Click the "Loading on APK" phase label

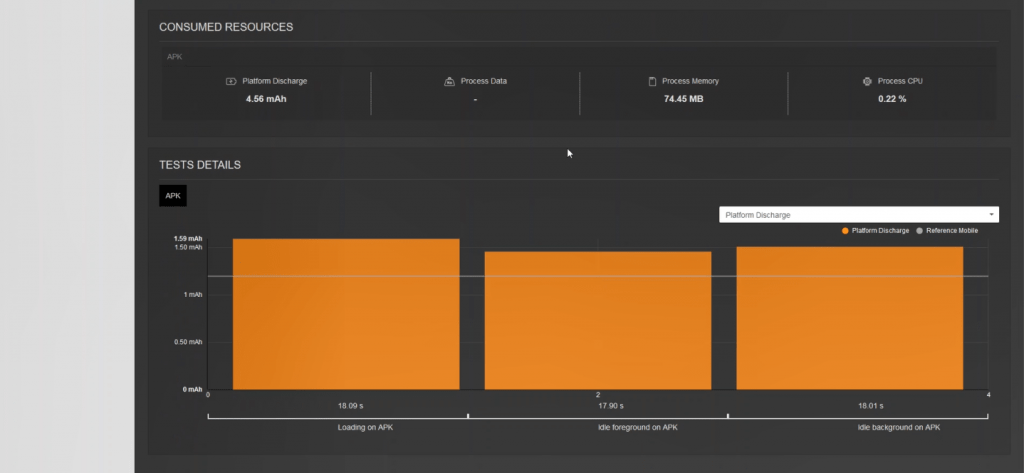pos(337,427)
